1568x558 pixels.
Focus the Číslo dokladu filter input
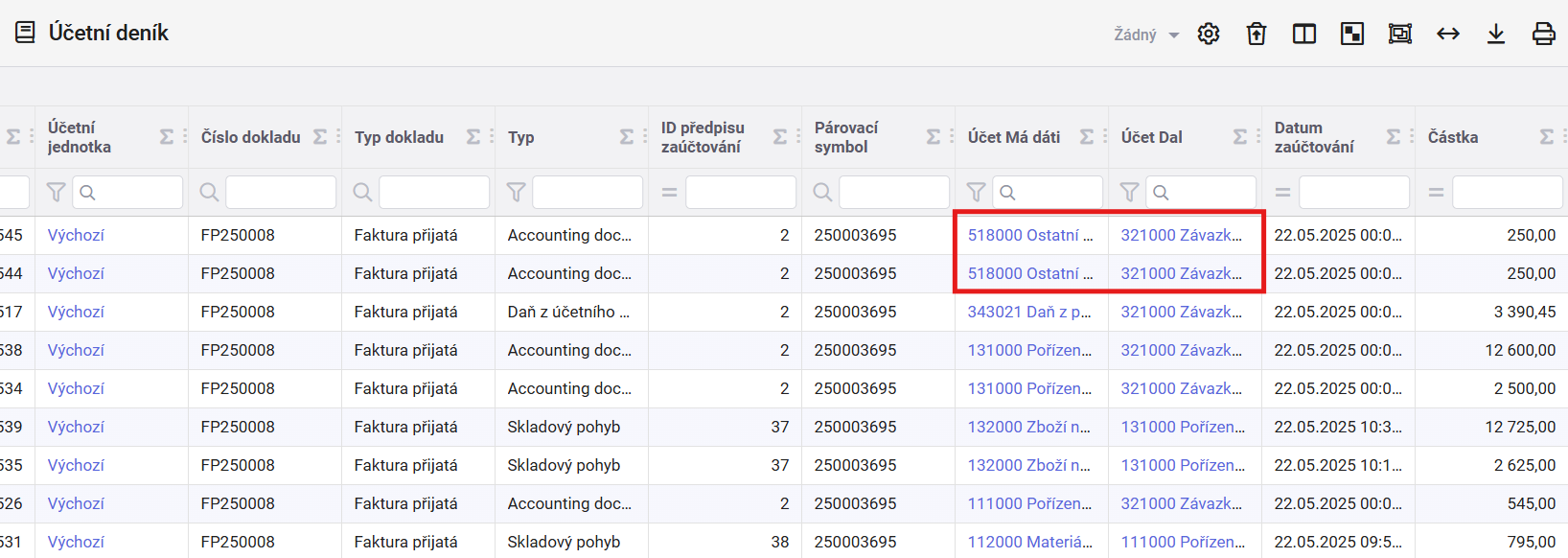[x=281, y=193]
